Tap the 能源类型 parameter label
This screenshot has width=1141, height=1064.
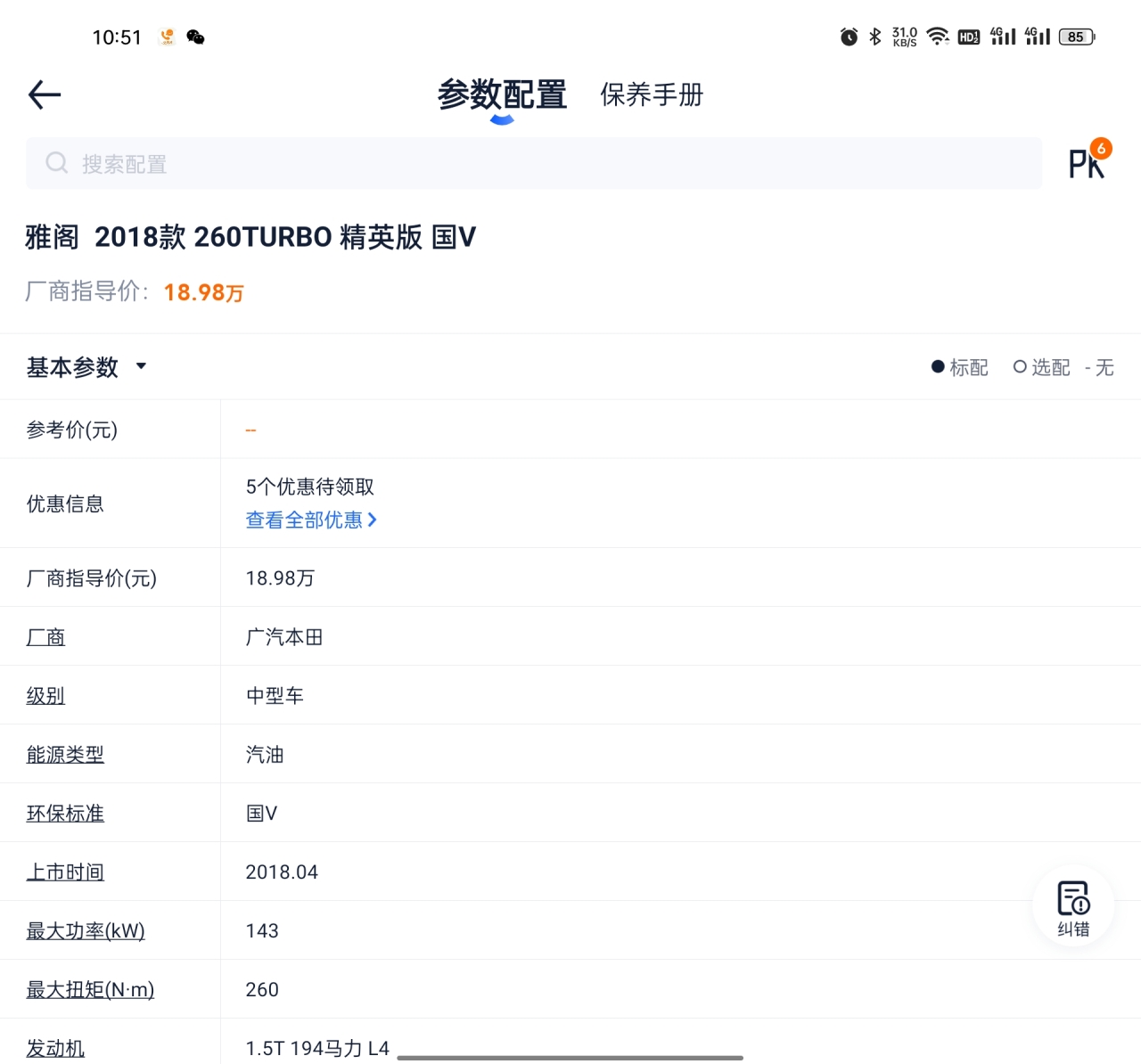(x=65, y=755)
